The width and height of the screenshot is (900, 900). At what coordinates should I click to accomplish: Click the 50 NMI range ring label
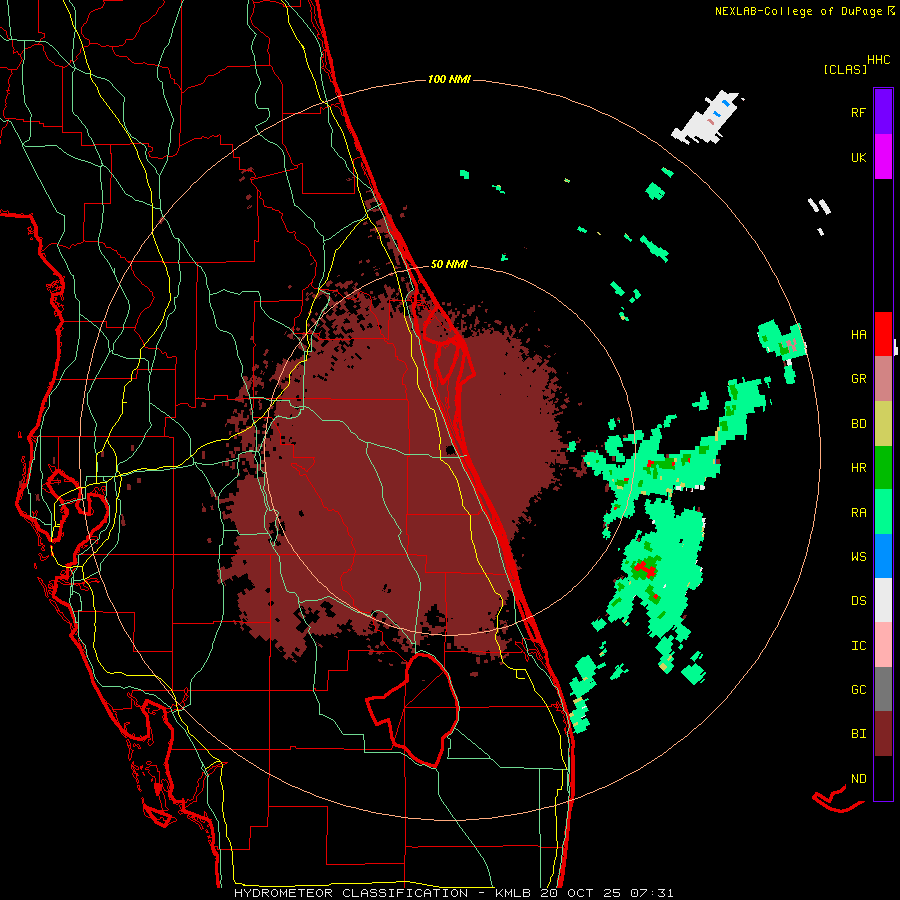[x=449, y=264]
